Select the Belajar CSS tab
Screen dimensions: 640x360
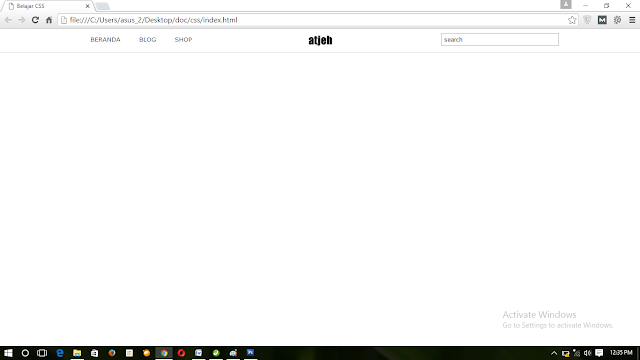tap(47, 6)
